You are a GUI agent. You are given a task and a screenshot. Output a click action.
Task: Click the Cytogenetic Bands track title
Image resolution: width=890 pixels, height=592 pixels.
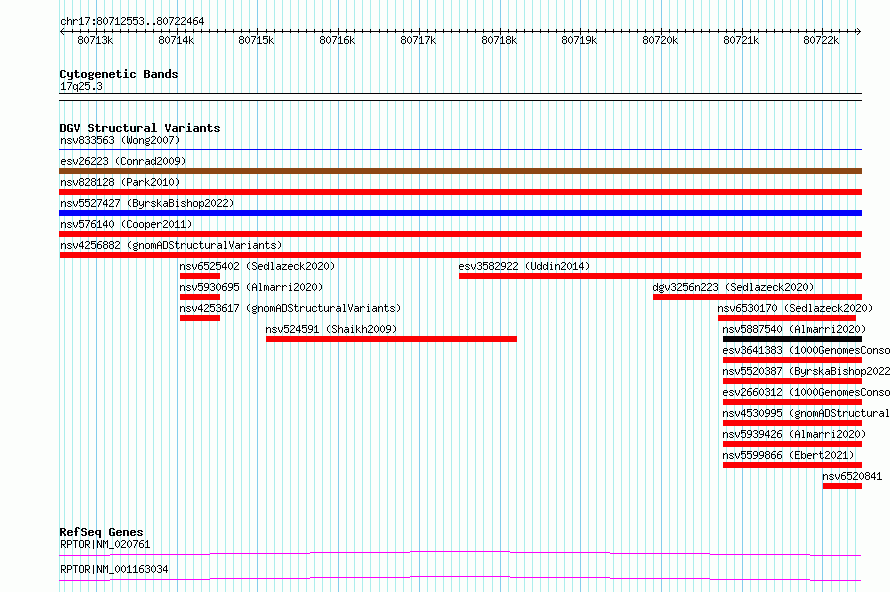119,74
